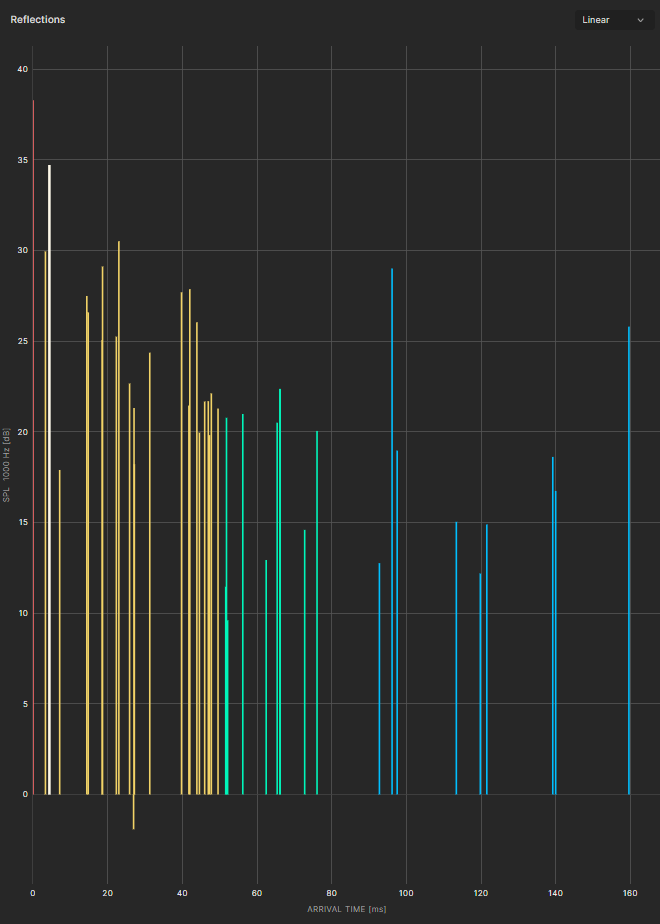Screen dimensions: 660x924
Task: Open the Linear scale dropdown
Action: pos(613,20)
